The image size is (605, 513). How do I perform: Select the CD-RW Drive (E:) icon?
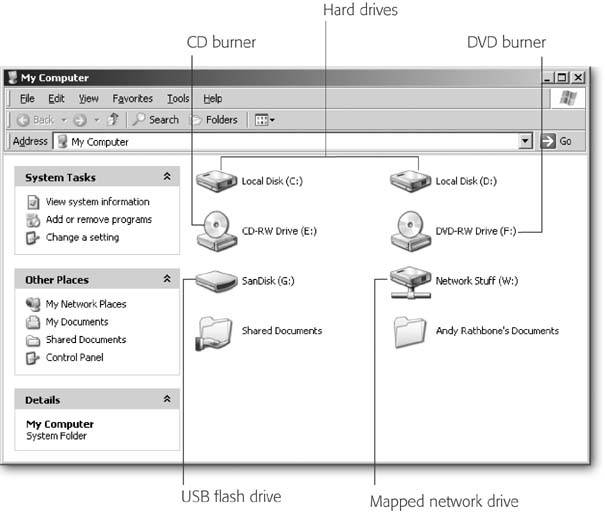(217, 230)
